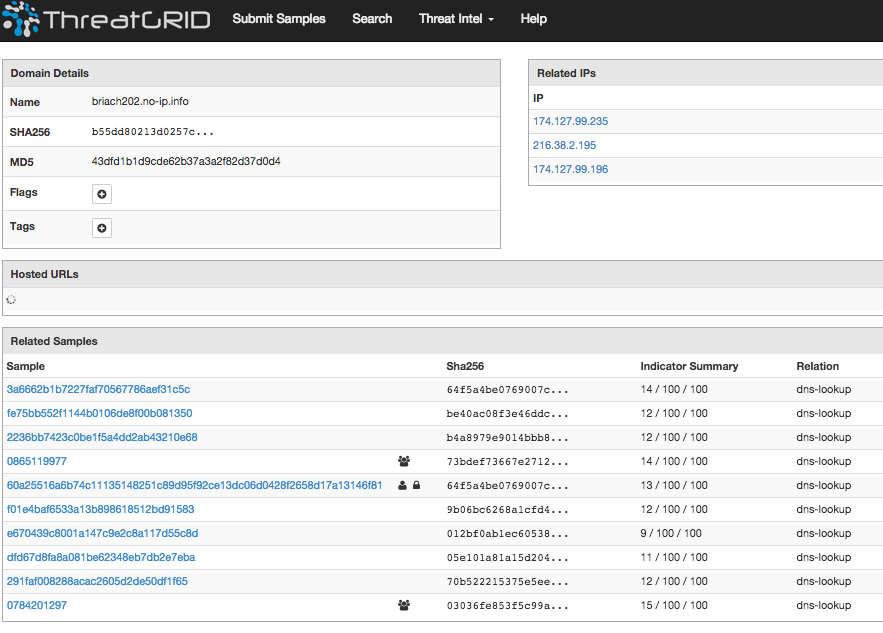Click the padlock icon on the 60a25516 sample row
This screenshot has height=633, width=883.
416,485
